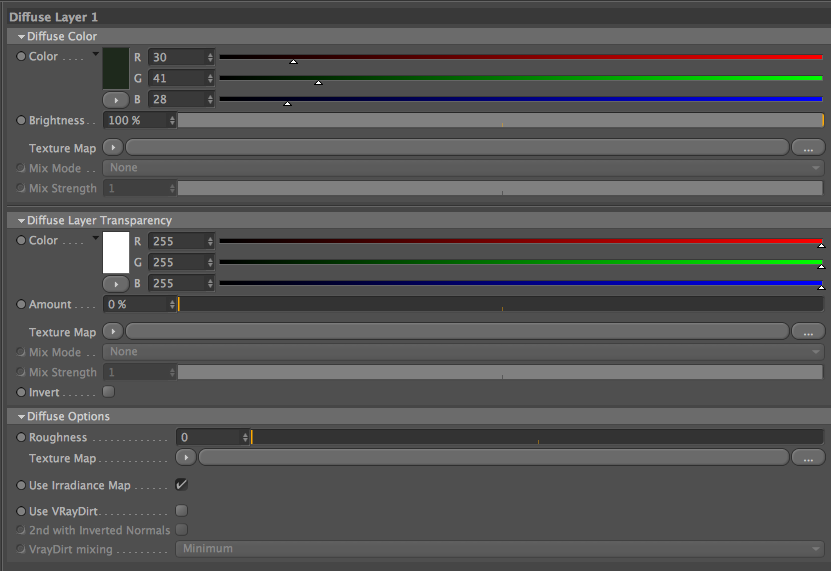The image size is (831, 571).
Task: Enable the Use VRayDirt checkbox
Action: pos(181,511)
